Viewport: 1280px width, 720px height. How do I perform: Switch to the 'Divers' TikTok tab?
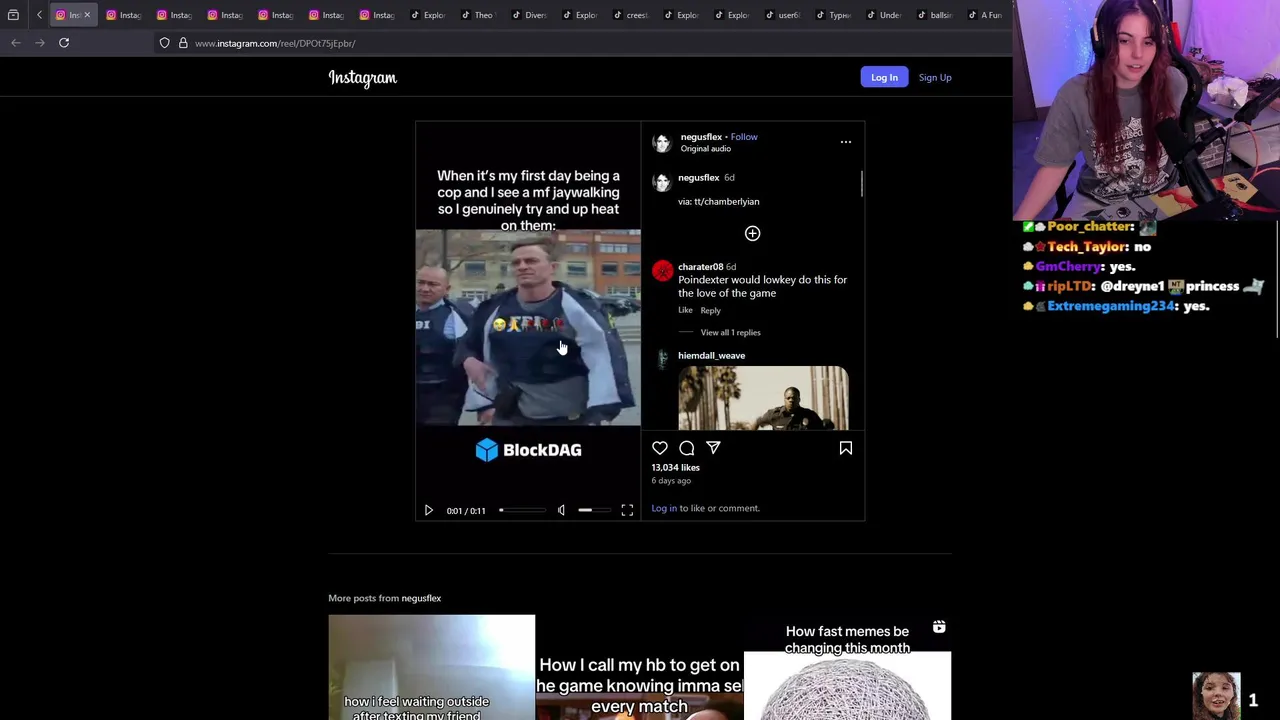click(528, 15)
